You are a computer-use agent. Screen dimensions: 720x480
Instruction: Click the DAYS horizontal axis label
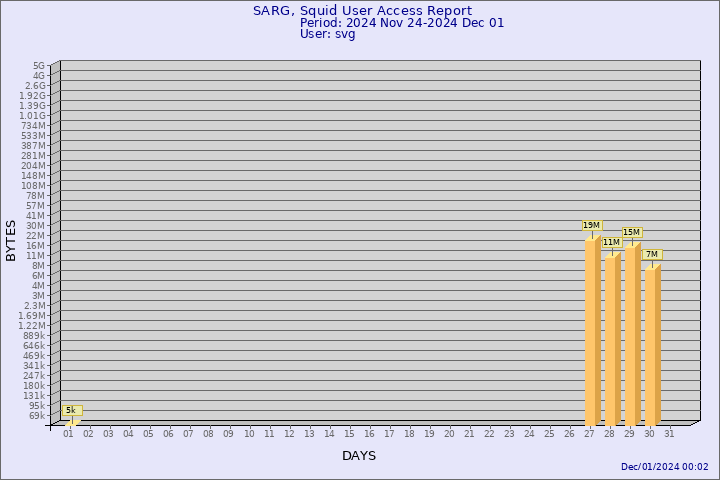pyautogui.click(x=359, y=456)
